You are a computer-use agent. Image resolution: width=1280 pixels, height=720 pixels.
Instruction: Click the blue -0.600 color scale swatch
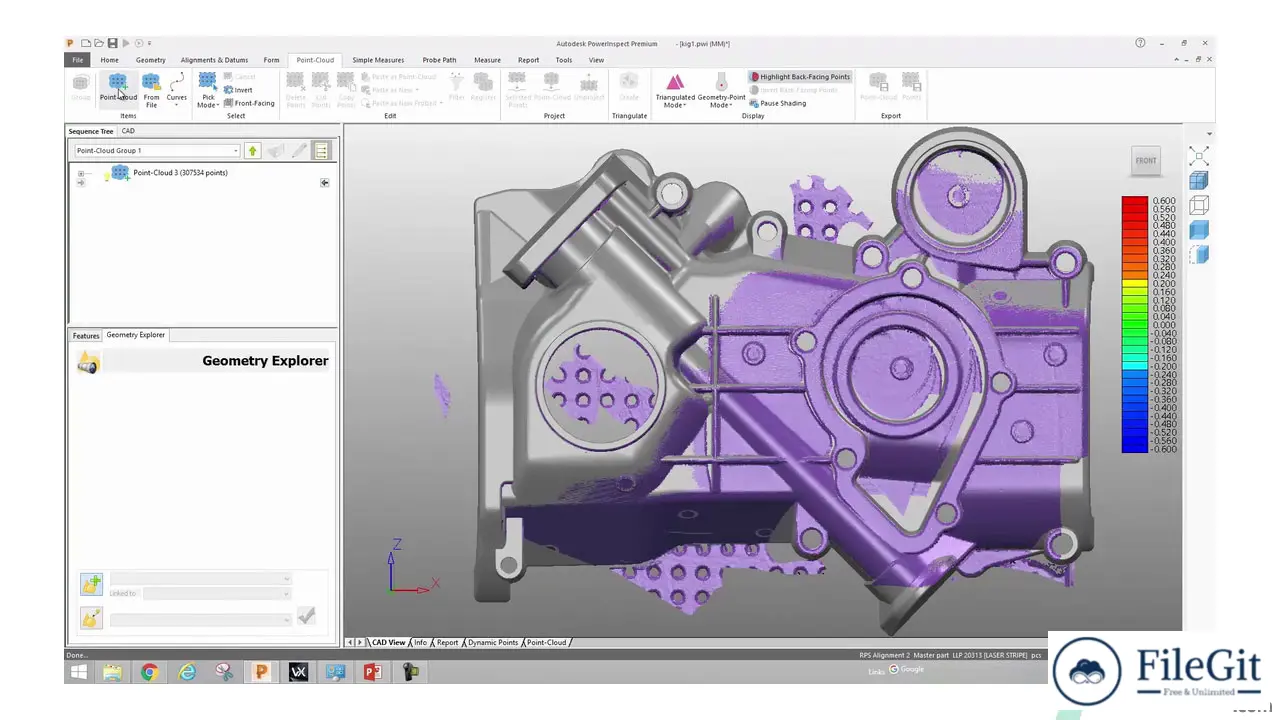click(1134, 449)
